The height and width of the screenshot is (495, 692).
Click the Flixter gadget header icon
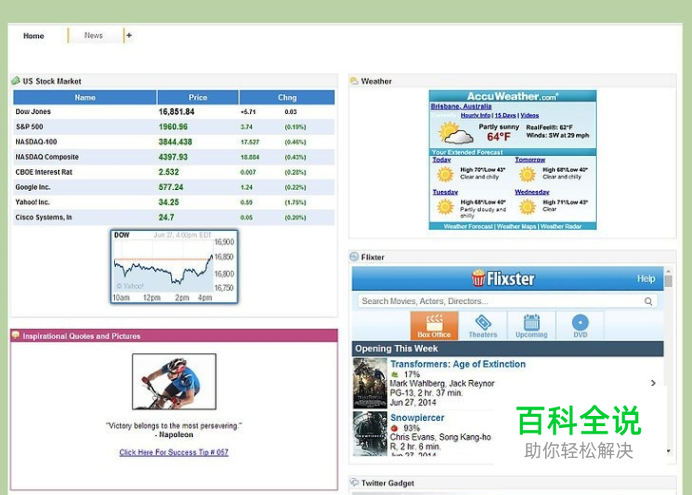click(x=354, y=257)
